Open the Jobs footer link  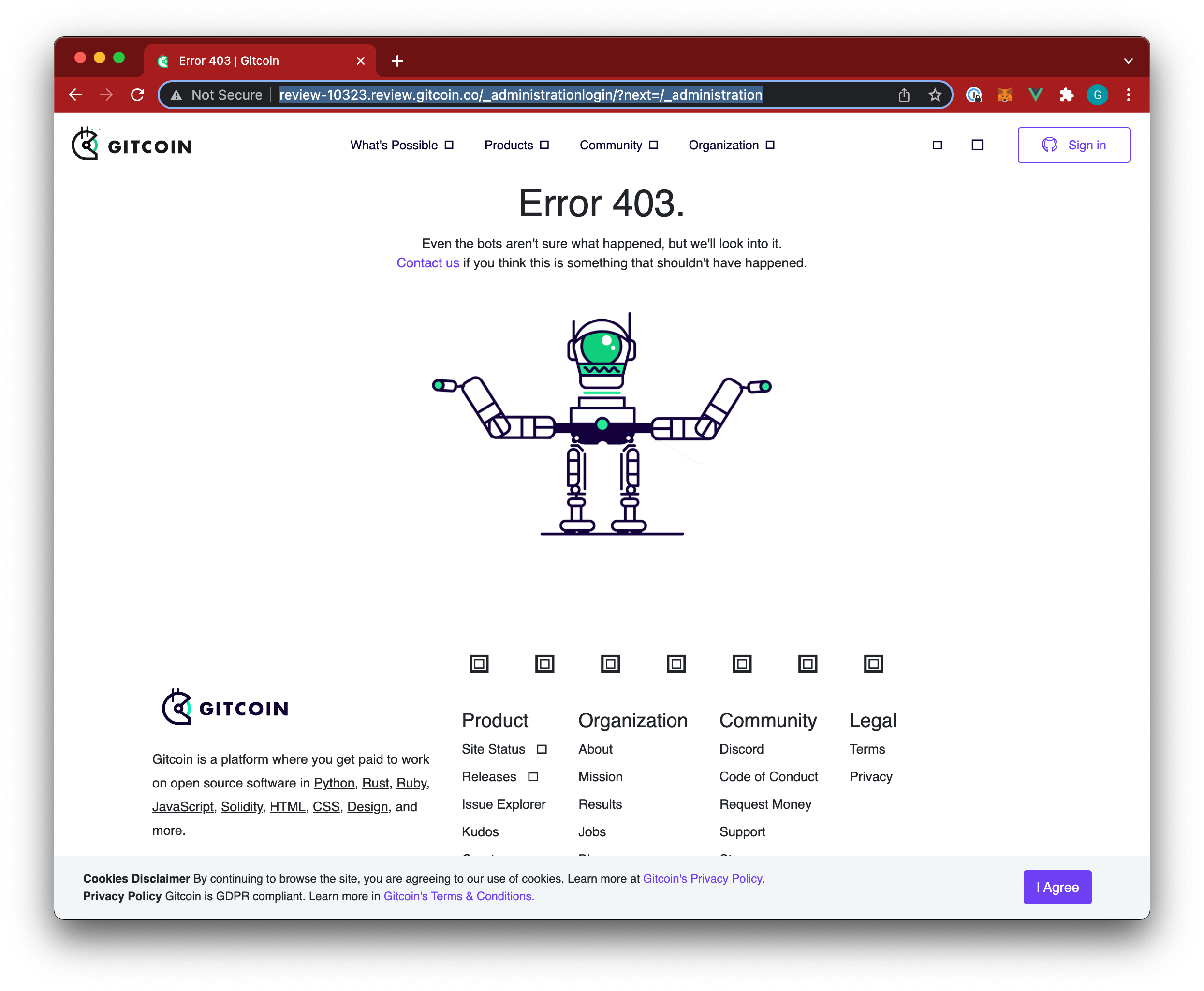(592, 832)
